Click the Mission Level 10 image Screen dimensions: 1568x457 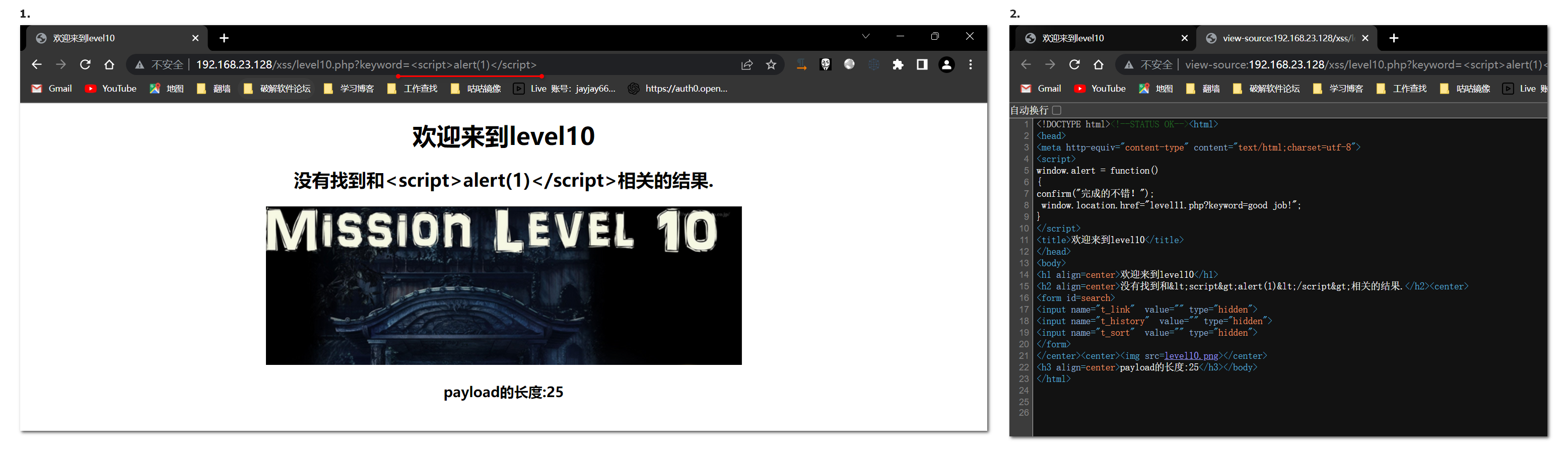pos(503,285)
